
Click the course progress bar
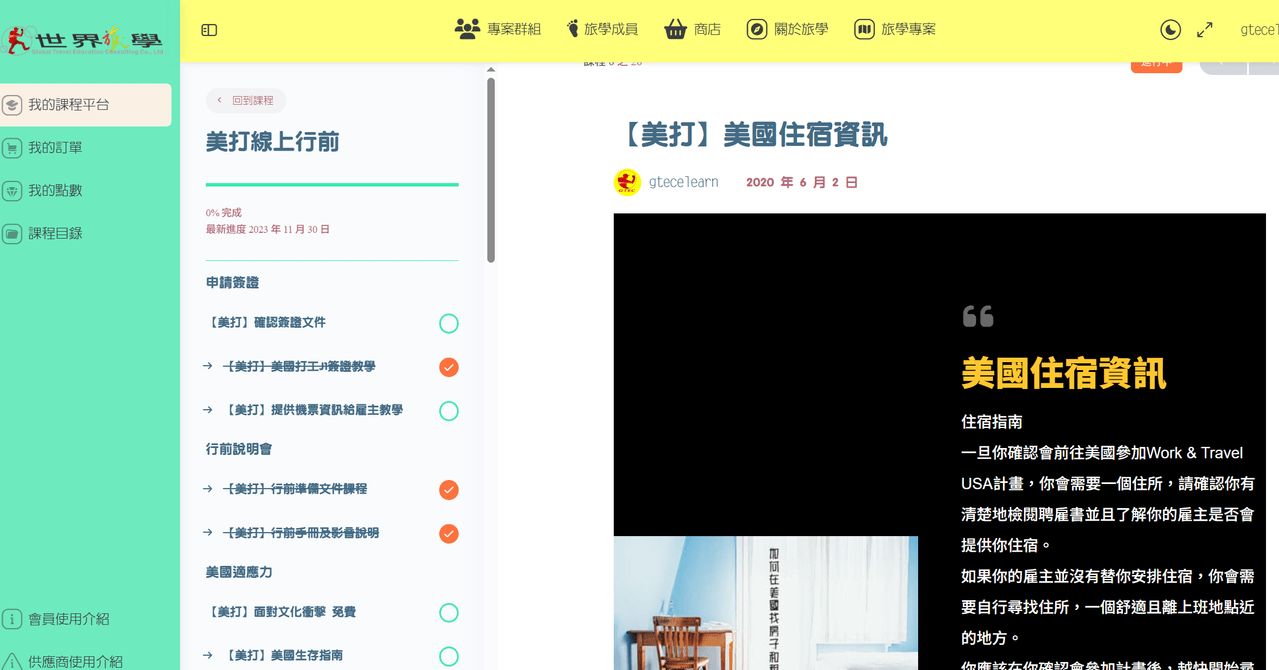point(332,184)
